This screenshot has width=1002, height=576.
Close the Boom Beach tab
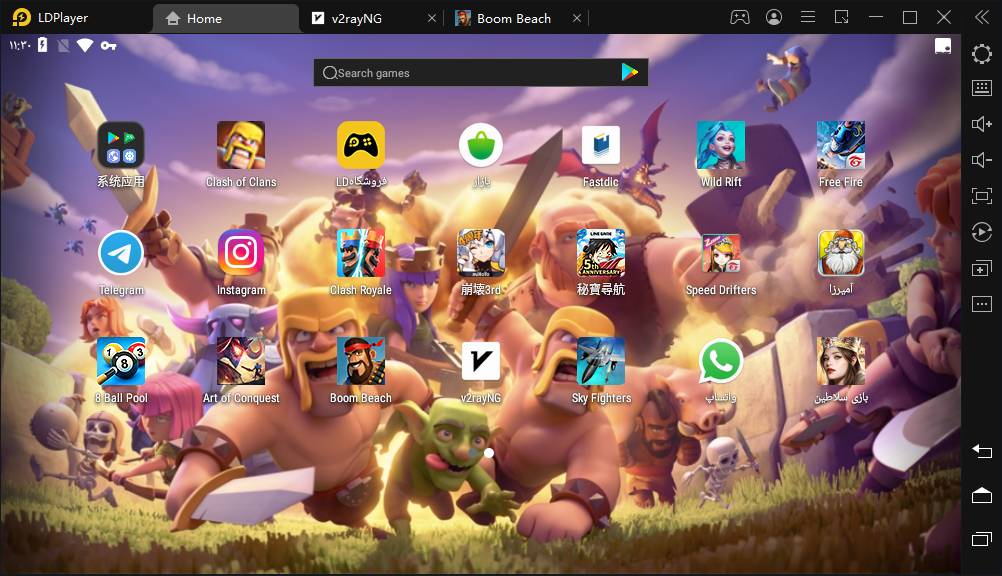[x=577, y=19]
